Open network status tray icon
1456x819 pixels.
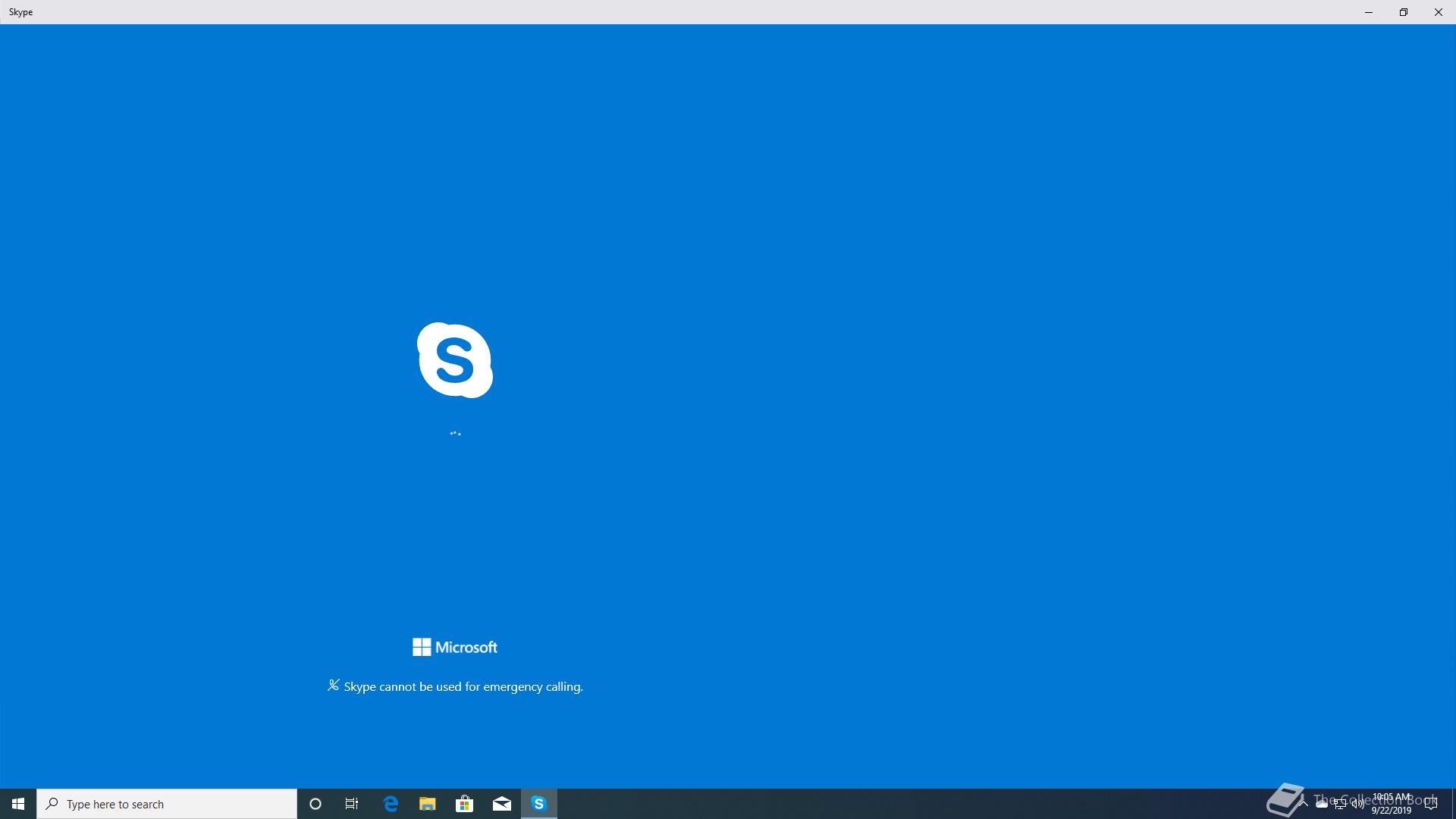click(1340, 804)
